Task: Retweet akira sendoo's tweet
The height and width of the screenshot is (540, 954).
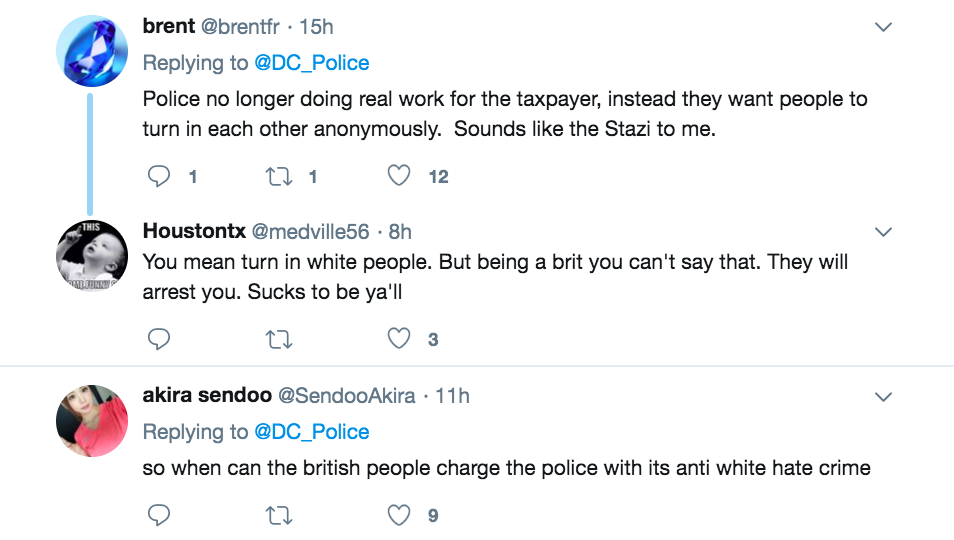Action: (279, 515)
